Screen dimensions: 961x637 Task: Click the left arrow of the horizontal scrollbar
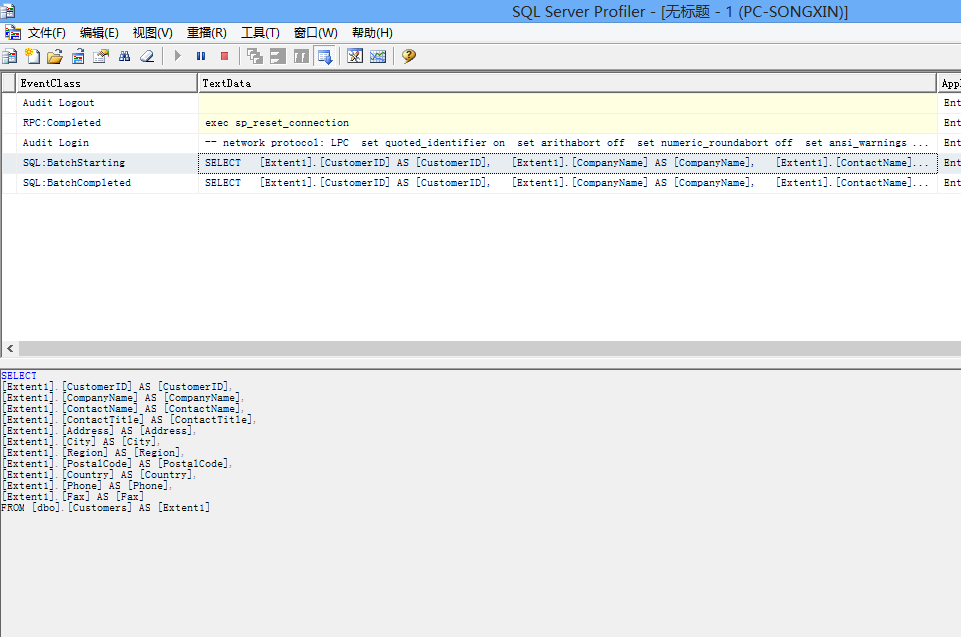10,348
